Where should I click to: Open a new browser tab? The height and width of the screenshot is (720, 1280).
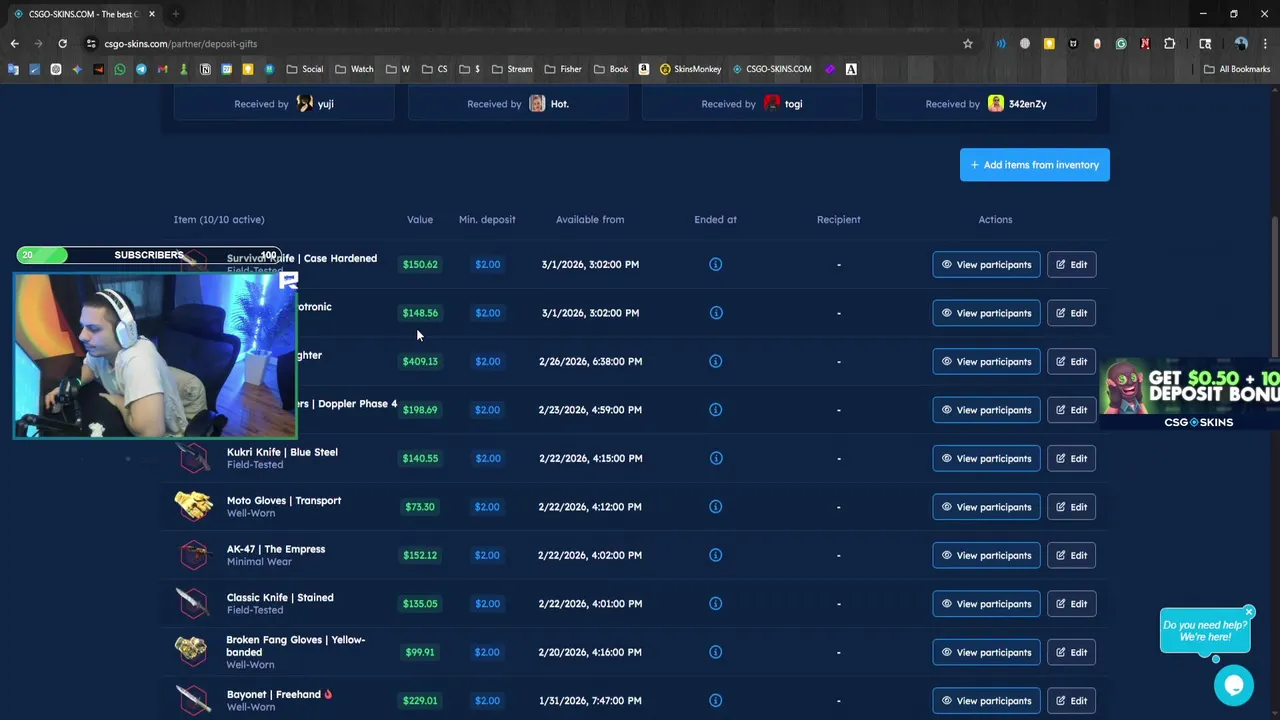click(x=175, y=14)
